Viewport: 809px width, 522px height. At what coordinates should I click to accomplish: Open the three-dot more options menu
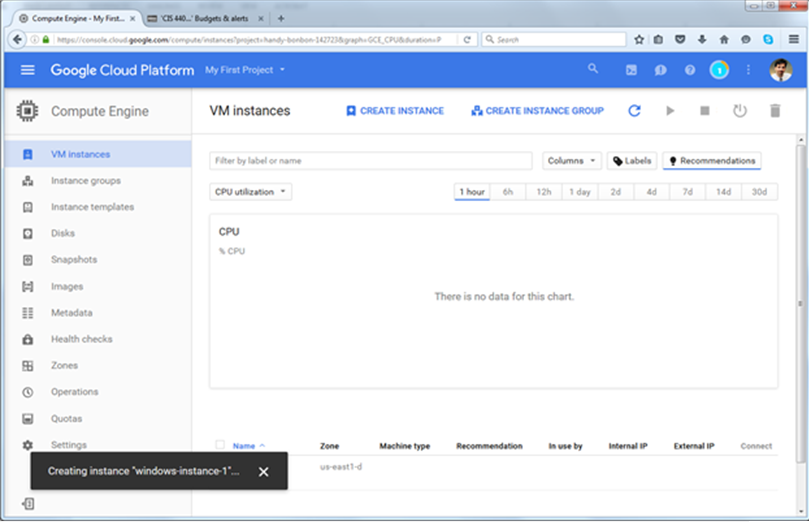coord(748,70)
